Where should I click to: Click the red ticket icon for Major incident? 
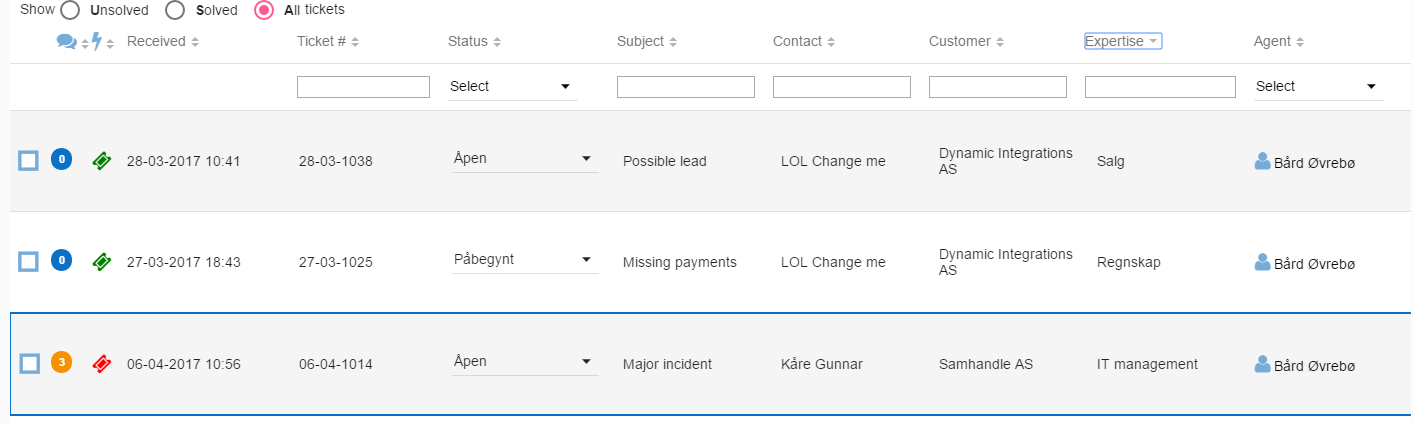pos(101,363)
